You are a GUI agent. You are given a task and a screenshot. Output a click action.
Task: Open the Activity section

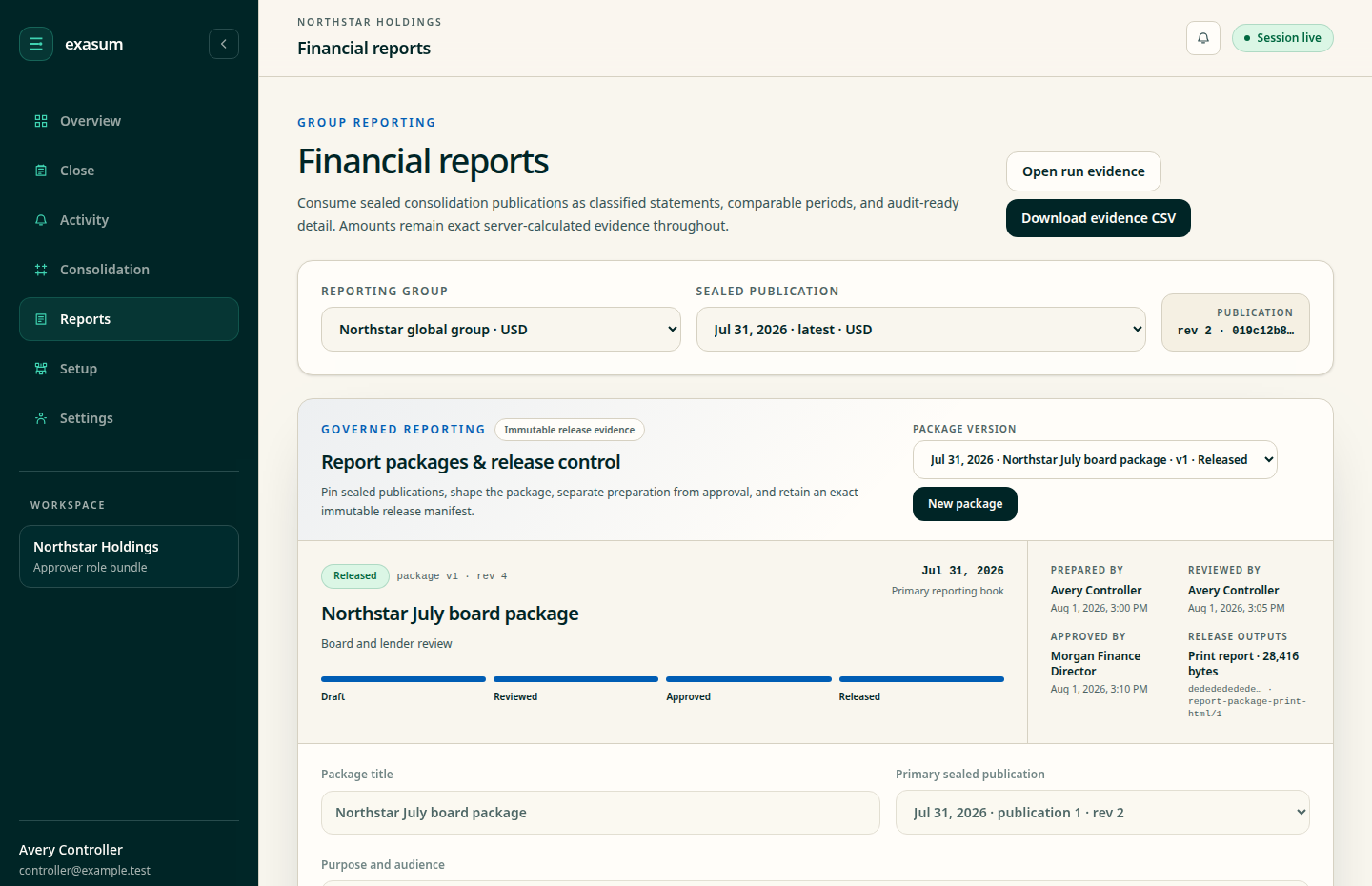click(x=129, y=220)
